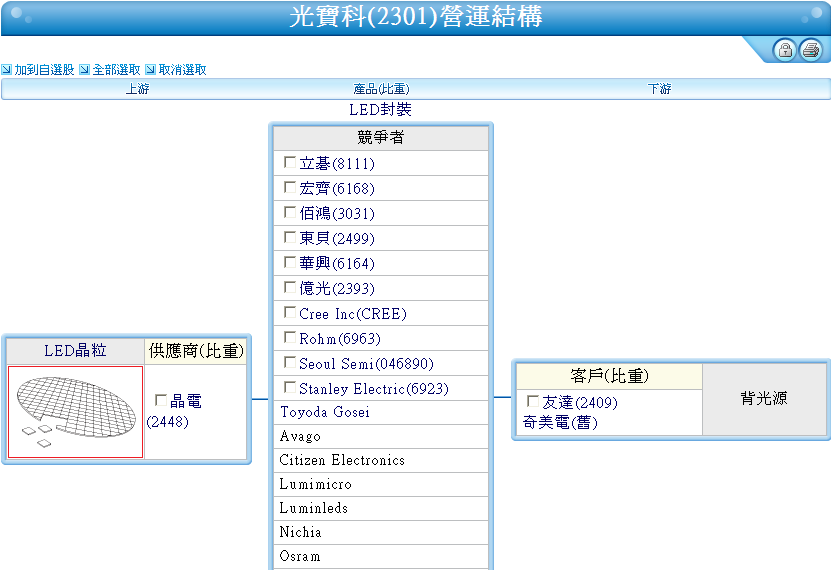
Task: Click the Toyoda Gosei row
Action: point(381,412)
